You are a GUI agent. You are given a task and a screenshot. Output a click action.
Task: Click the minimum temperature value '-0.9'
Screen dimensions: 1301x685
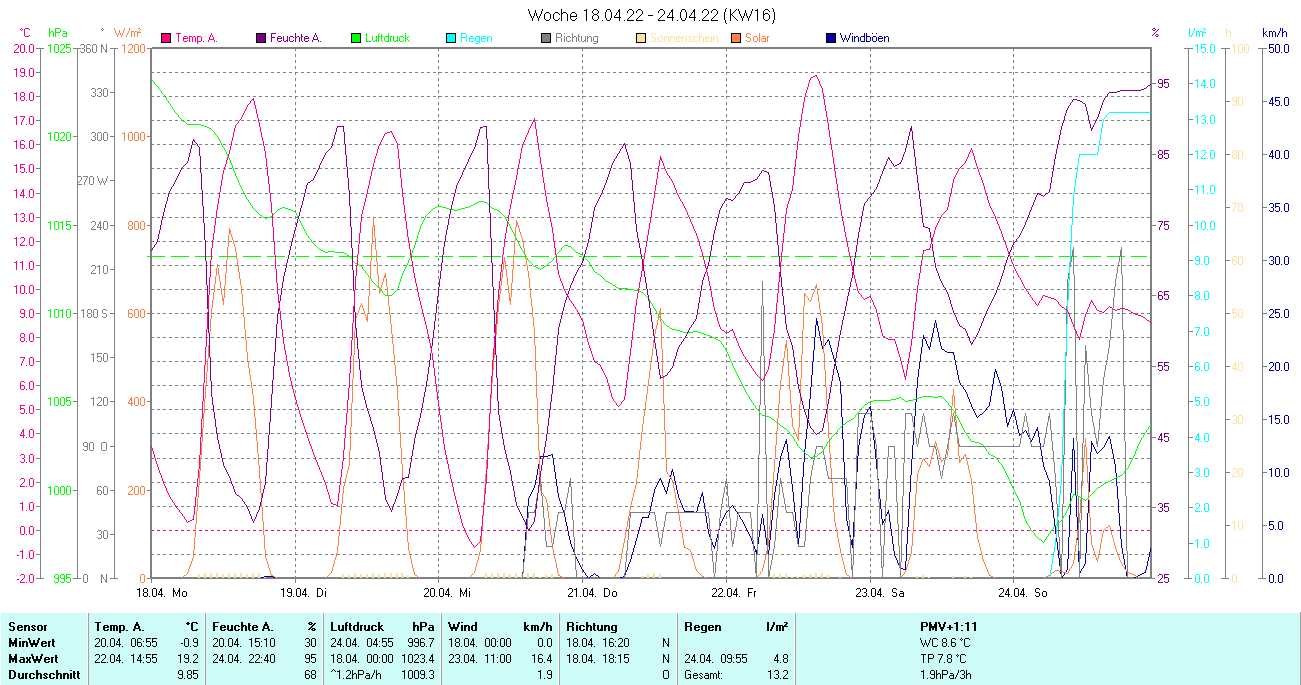coord(188,642)
